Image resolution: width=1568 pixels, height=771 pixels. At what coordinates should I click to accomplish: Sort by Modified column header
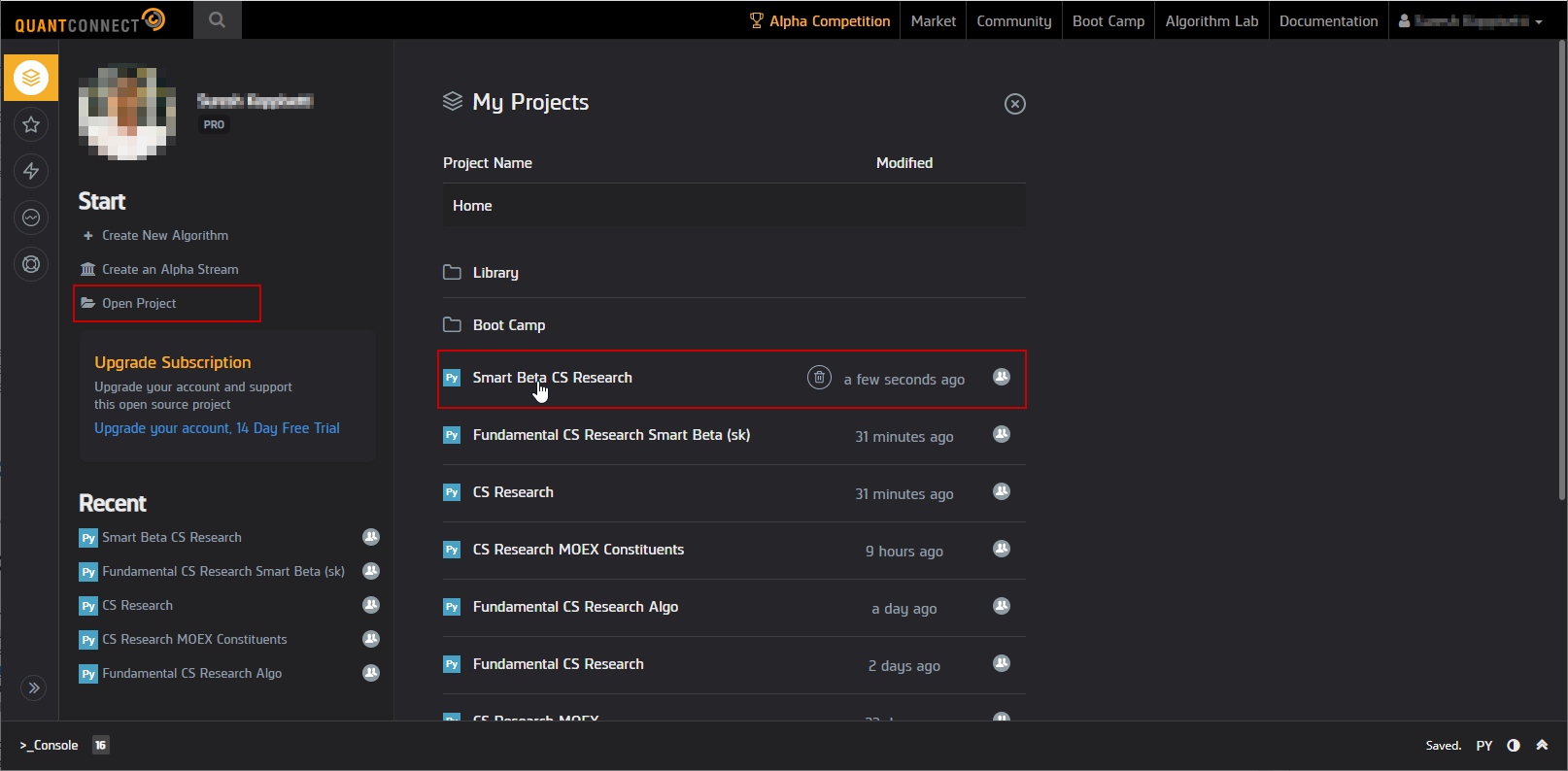click(904, 163)
